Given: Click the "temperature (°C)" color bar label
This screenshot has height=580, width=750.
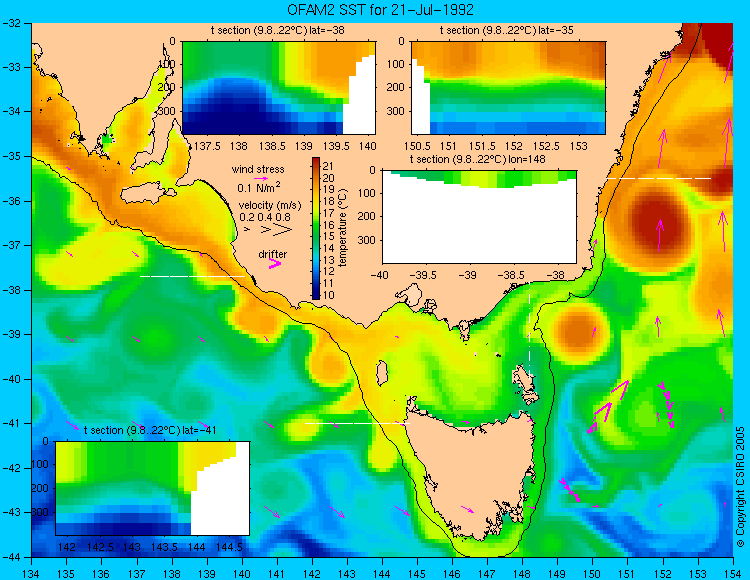Looking at the screenshot, I should click(x=342, y=228).
